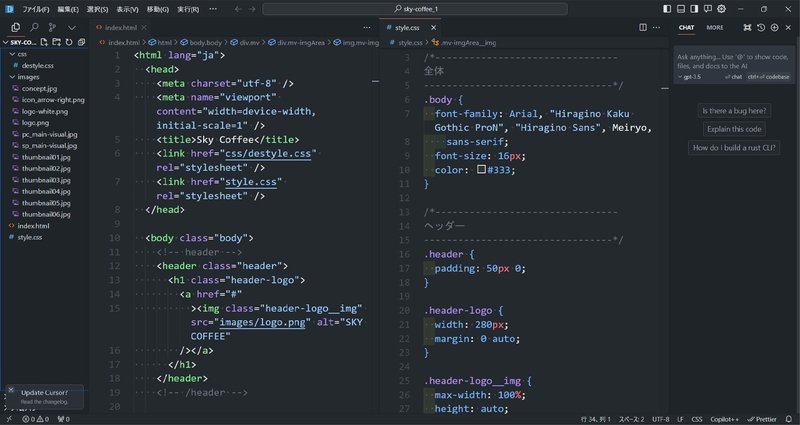Image resolution: width=800 pixels, height=425 pixels.
Task: Open style.css in file tree
Action: click(30, 237)
